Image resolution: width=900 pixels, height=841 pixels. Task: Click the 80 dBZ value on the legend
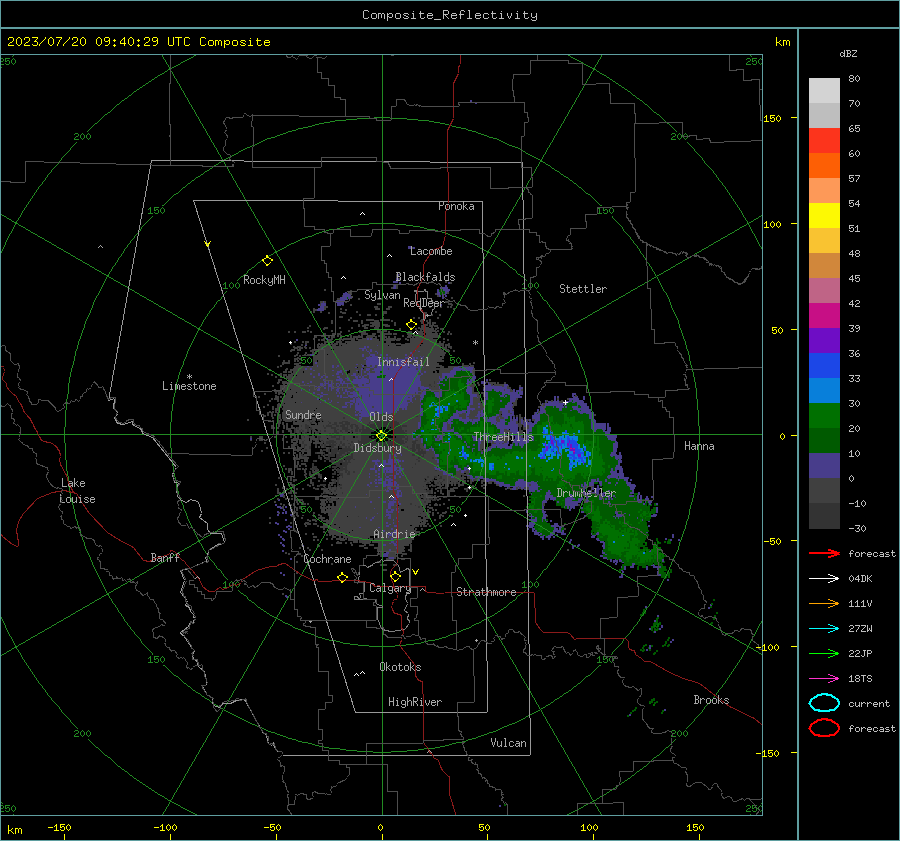point(854,79)
